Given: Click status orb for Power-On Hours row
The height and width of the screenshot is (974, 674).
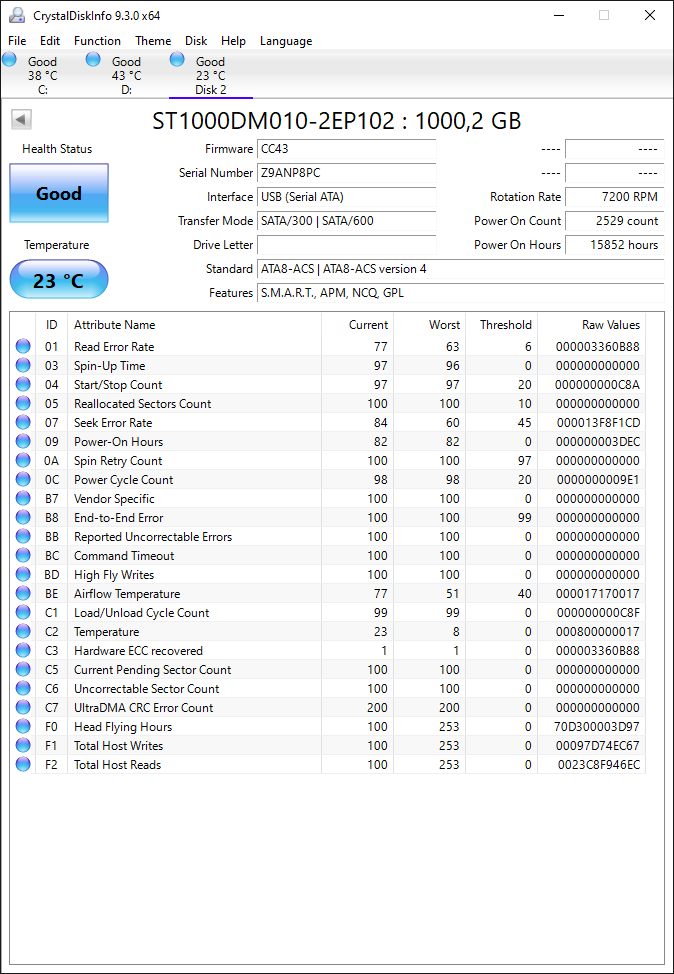Looking at the screenshot, I should tap(23, 442).
